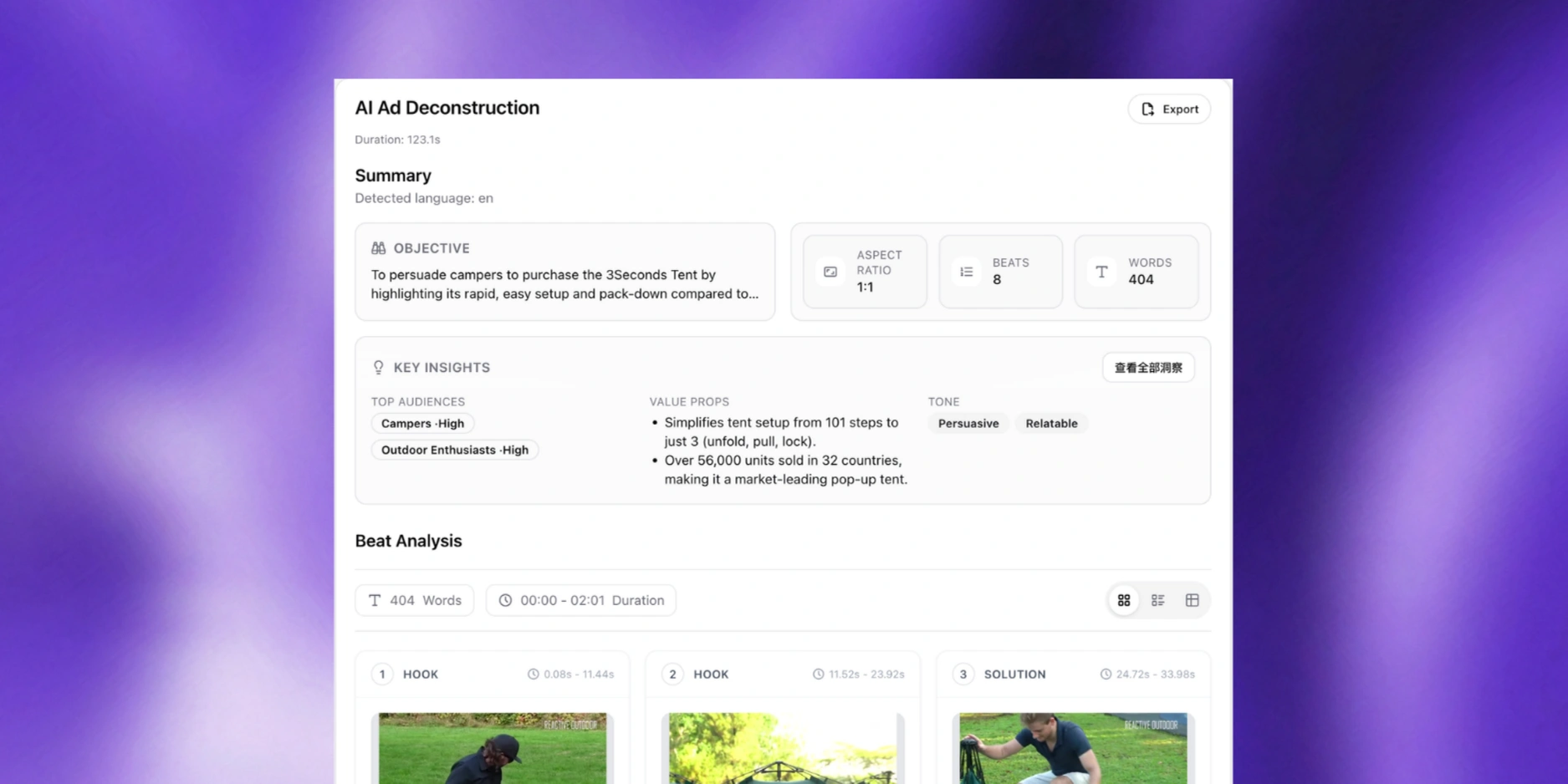Click the clock icon in Duration chip

(x=505, y=600)
